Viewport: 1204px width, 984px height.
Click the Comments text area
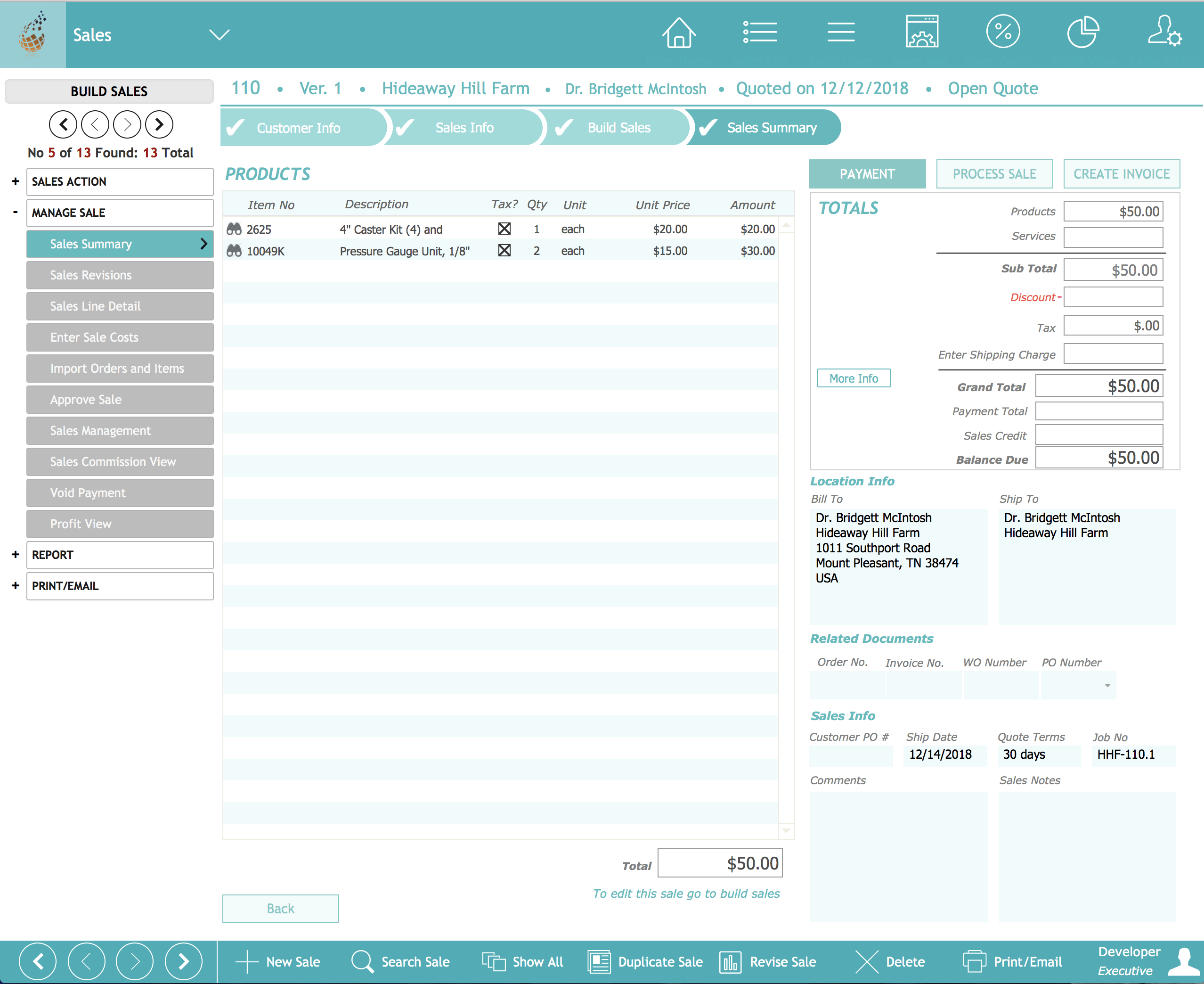coord(899,856)
